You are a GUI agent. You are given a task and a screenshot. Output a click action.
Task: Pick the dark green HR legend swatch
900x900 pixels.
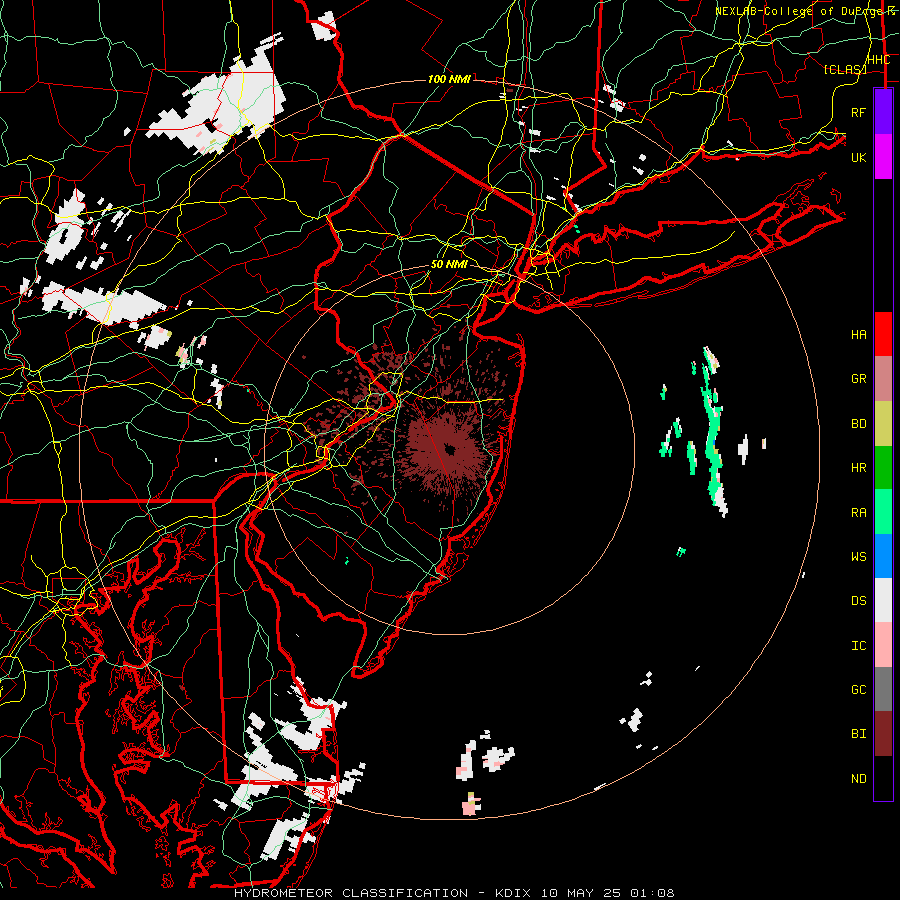tap(883, 468)
